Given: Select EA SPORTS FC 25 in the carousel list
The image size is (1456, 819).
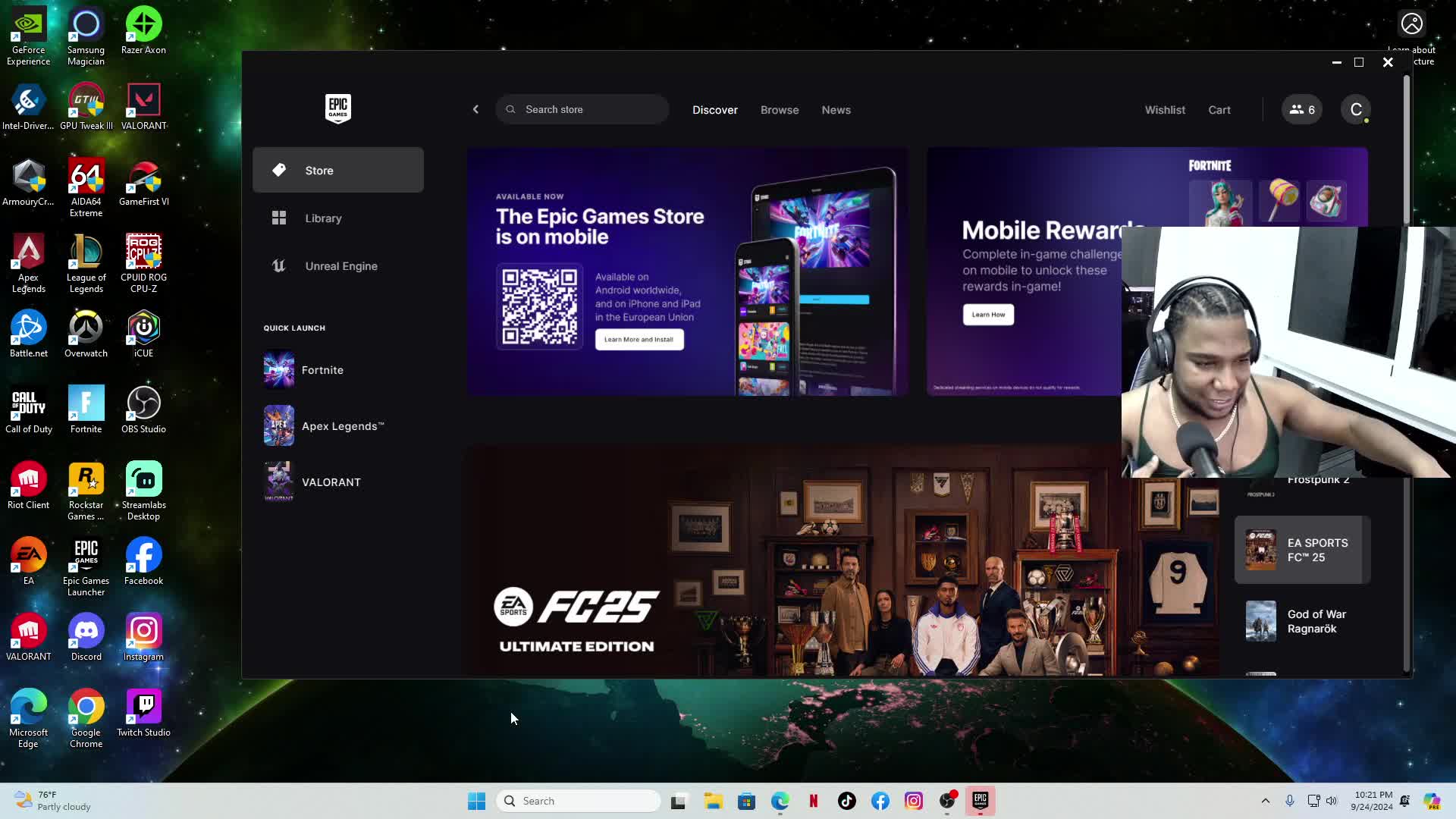Looking at the screenshot, I should [x=1302, y=550].
